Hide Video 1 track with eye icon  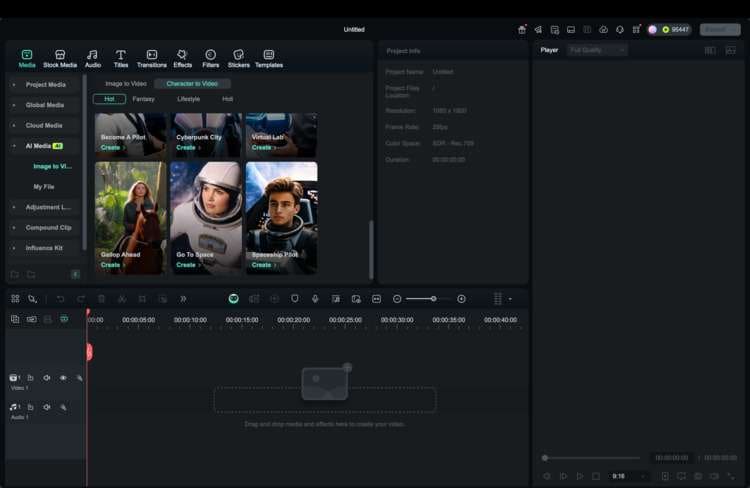click(x=63, y=378)
